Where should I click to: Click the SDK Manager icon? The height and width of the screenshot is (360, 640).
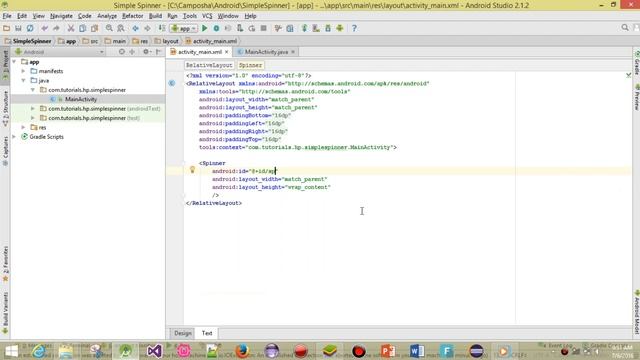click(x=328, y=28)
